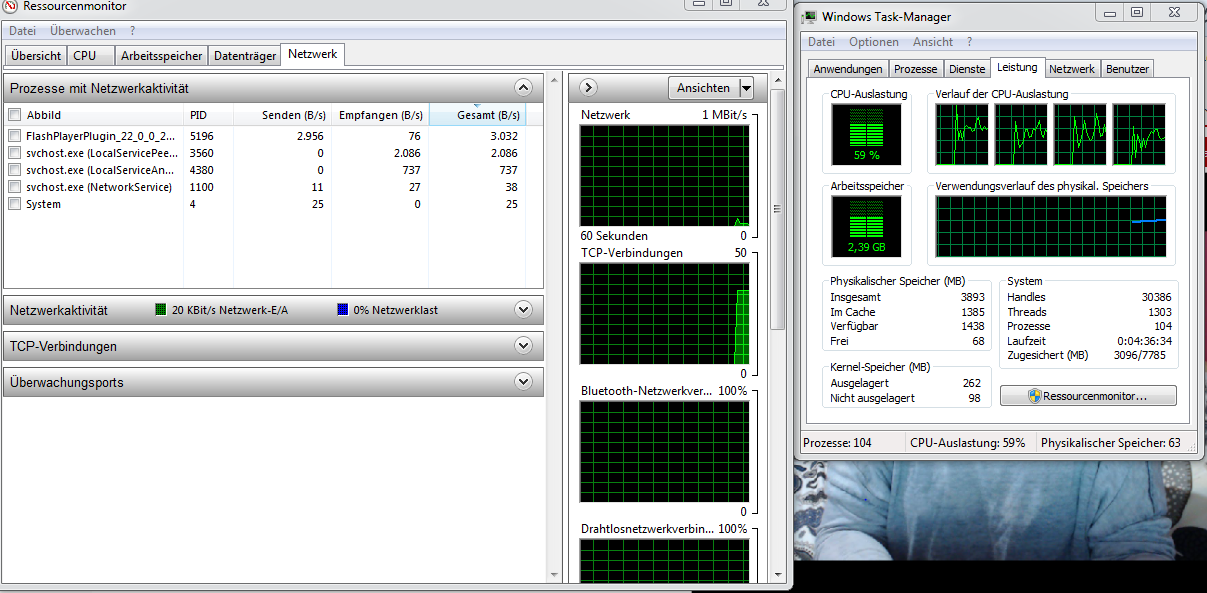Sort by the Empfangen (B/s) column header
Screen dimensions: 1207x593
pos(380,115)
